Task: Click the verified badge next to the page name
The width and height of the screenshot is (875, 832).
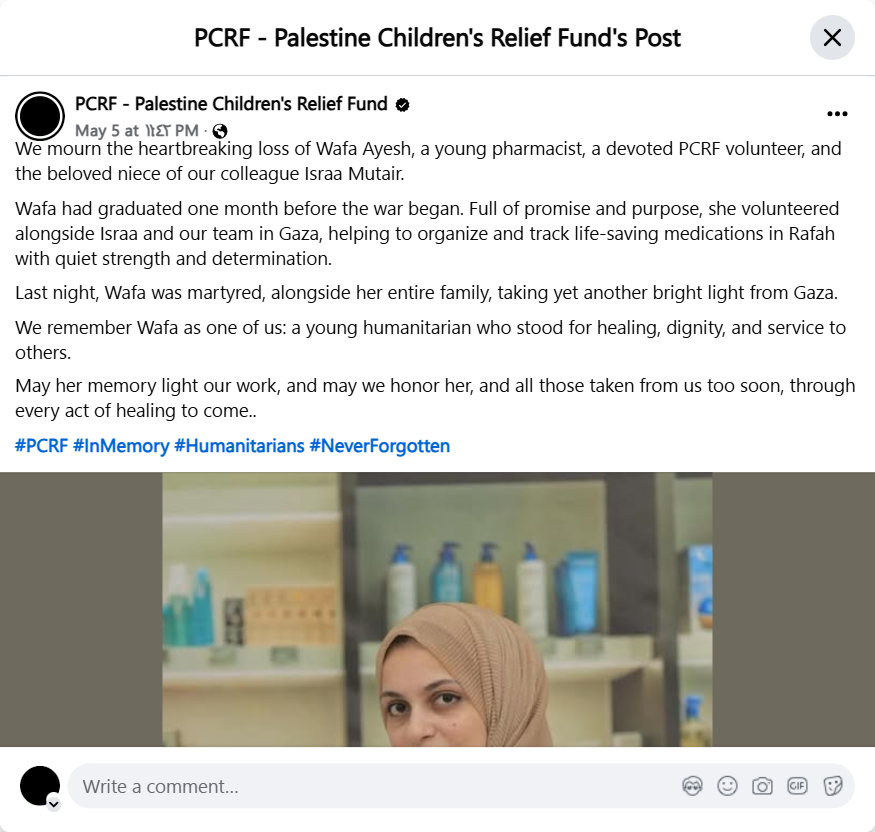Action: pos(402,105)
